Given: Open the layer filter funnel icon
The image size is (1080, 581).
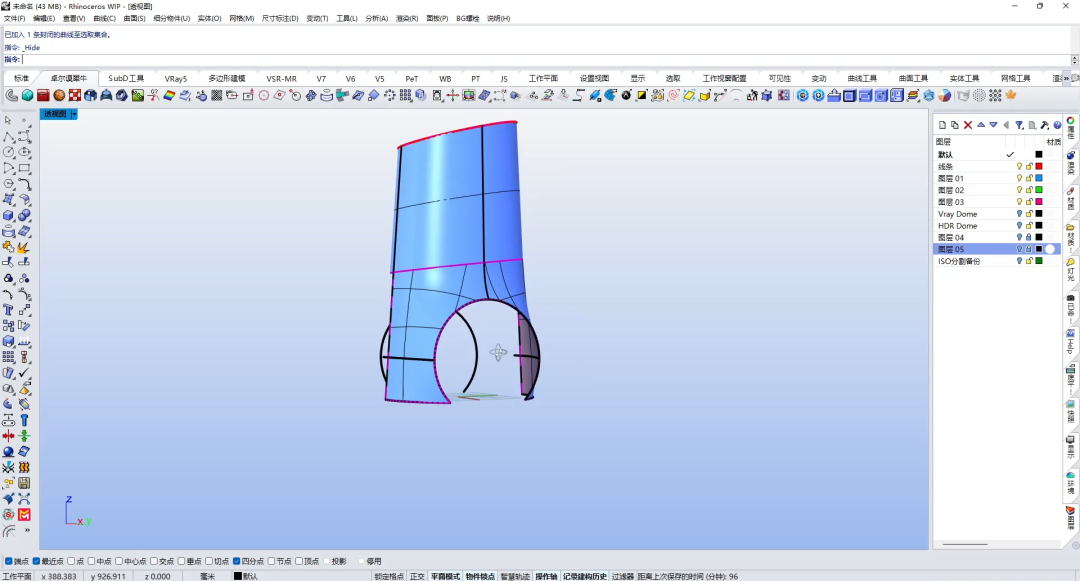Looking at the screenshot, I should coord(1019,125).
